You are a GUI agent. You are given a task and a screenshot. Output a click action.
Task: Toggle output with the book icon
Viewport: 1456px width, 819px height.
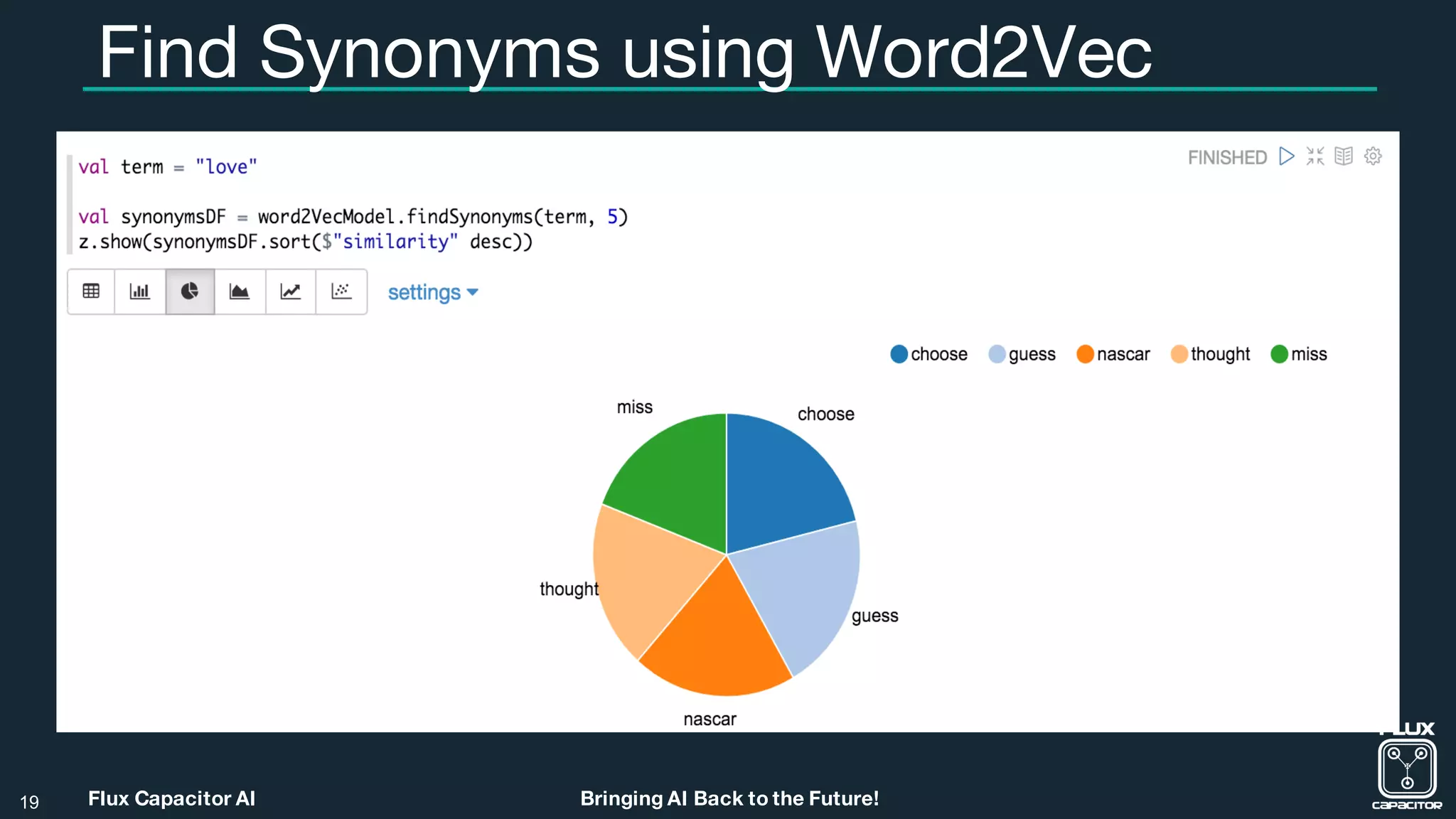click(1344, 156)
